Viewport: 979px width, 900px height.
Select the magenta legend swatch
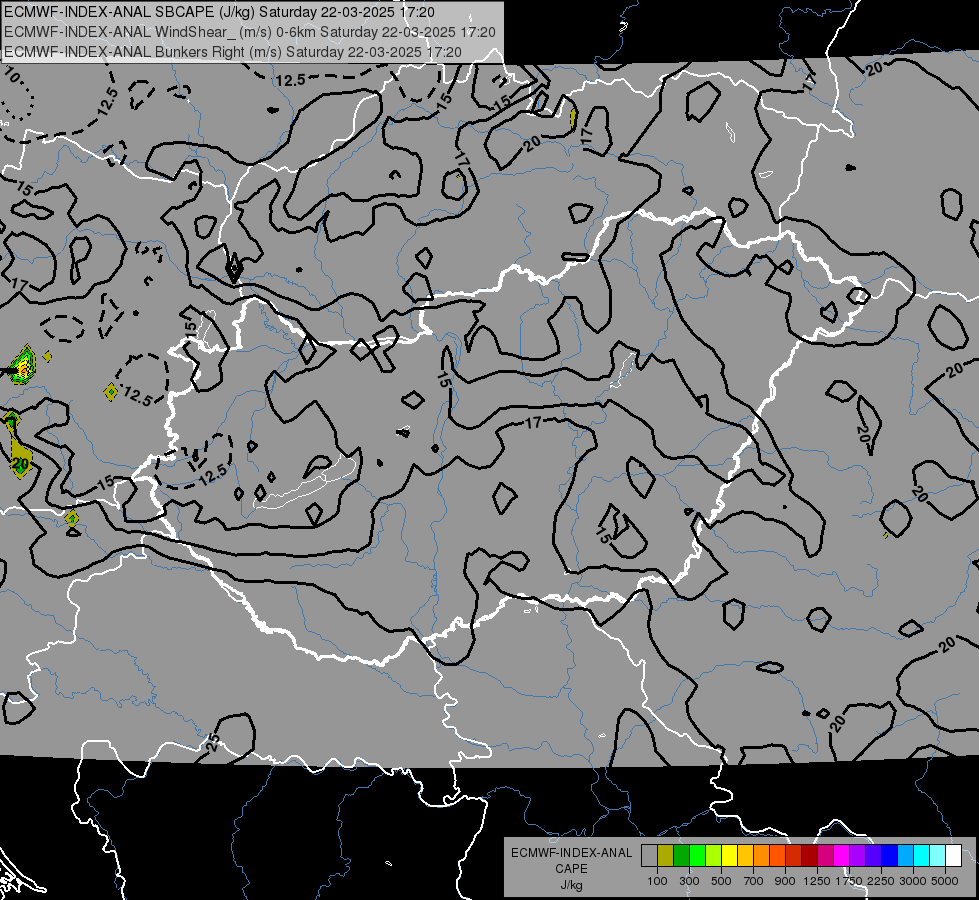[x=842, y=855]
